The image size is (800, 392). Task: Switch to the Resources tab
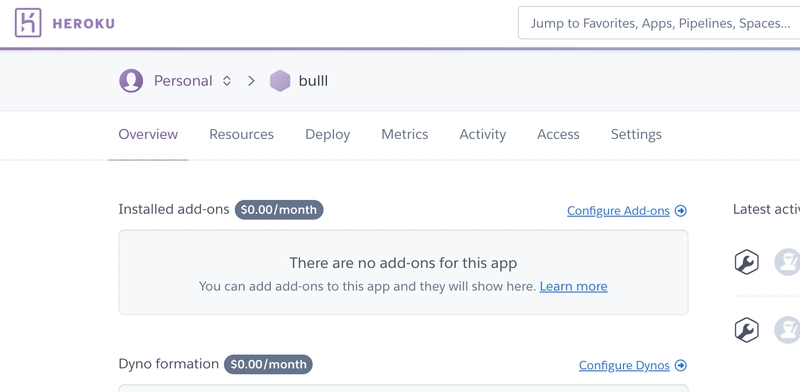click(x=241, y=134)
